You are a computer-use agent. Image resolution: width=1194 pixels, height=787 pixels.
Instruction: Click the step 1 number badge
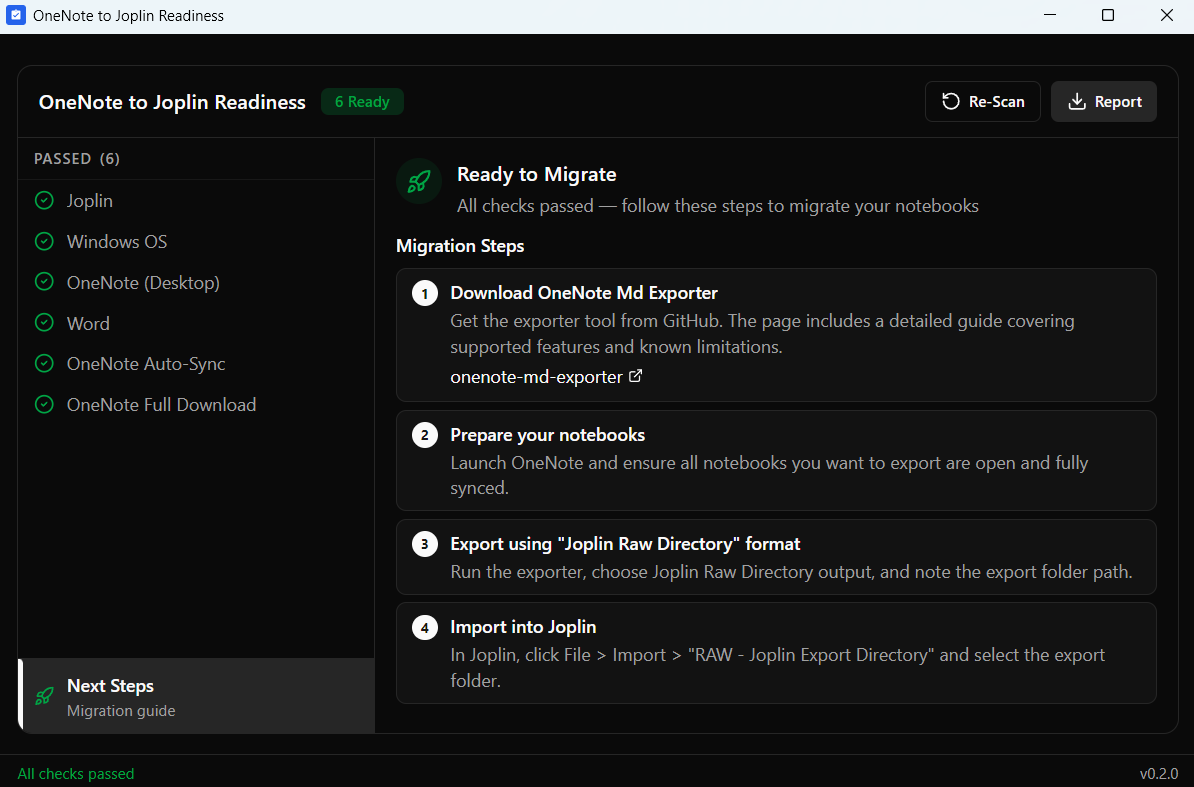(425, 294)
